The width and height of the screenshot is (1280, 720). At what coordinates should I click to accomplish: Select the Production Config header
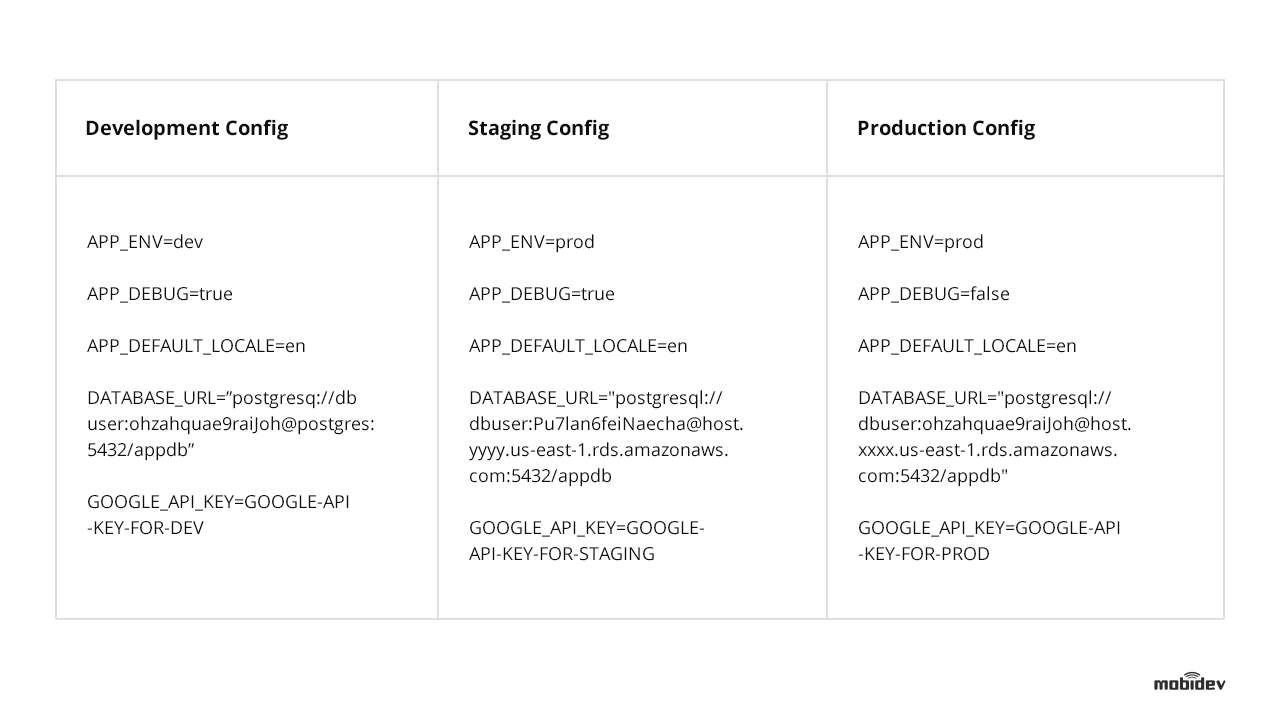pyautogui.click(x=945, y=128)
